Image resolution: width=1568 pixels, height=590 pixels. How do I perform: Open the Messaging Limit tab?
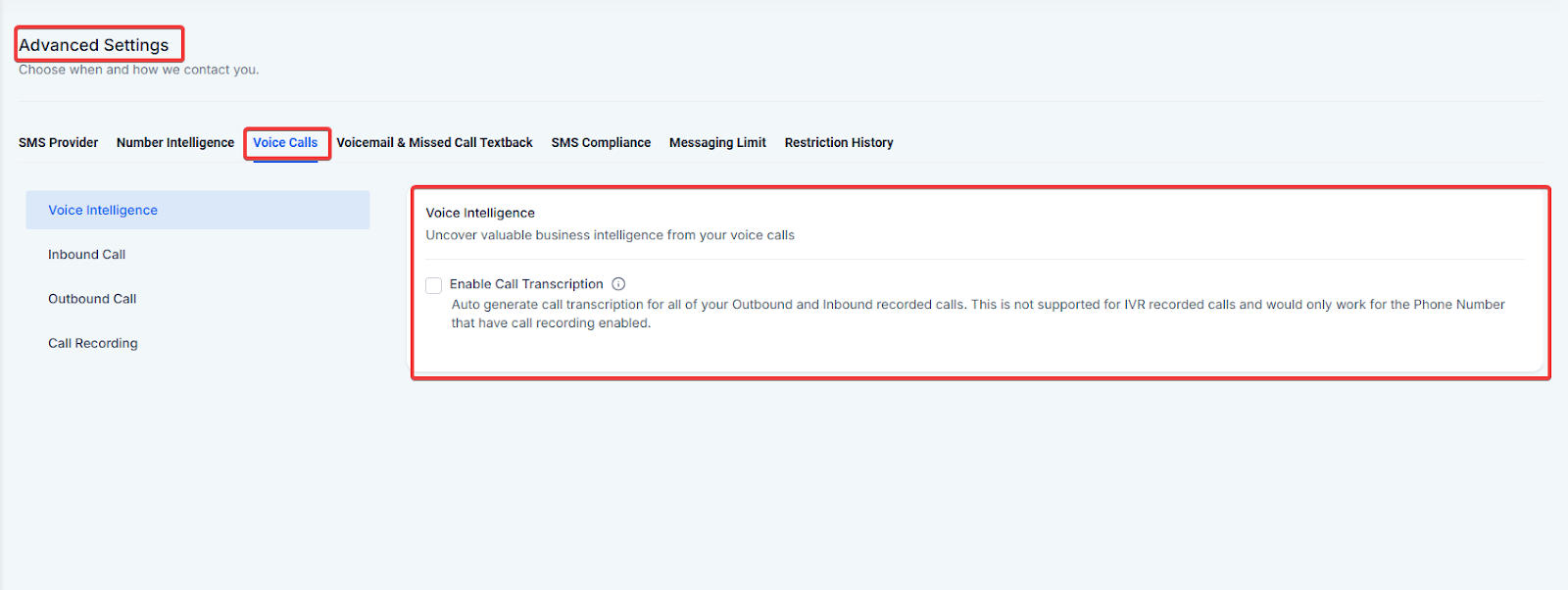(x=717, y=143)
